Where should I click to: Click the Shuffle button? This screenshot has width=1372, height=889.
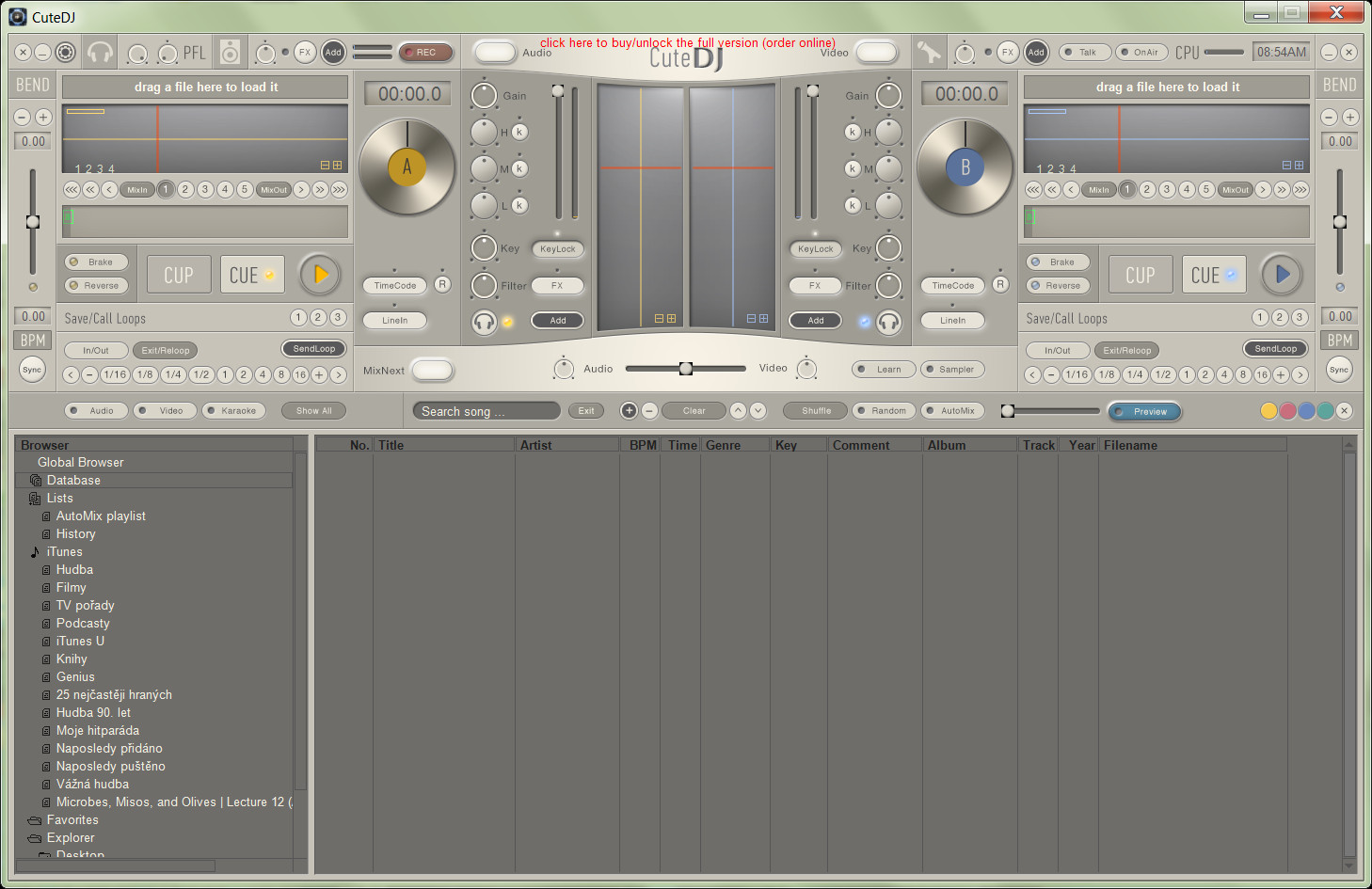pos(816,410)
